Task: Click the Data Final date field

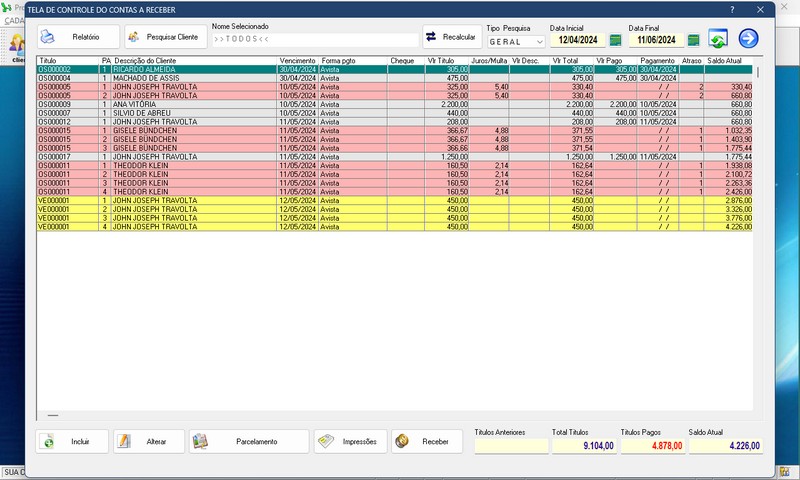Action: click(656, 40)
